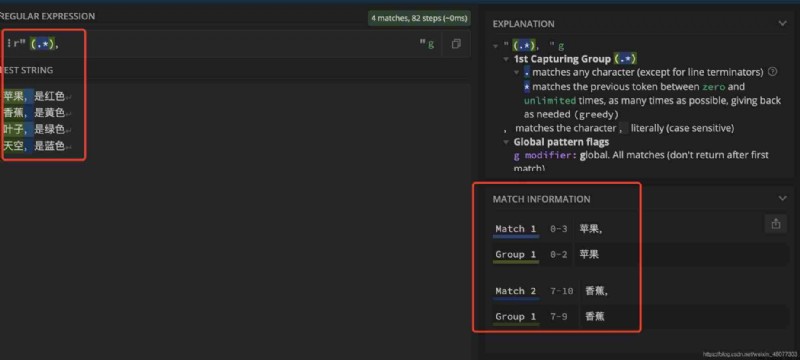This screenshot has width=800, height=360.
Task: Collapse the Match Information panel chevron
Action: coord(782,198)
